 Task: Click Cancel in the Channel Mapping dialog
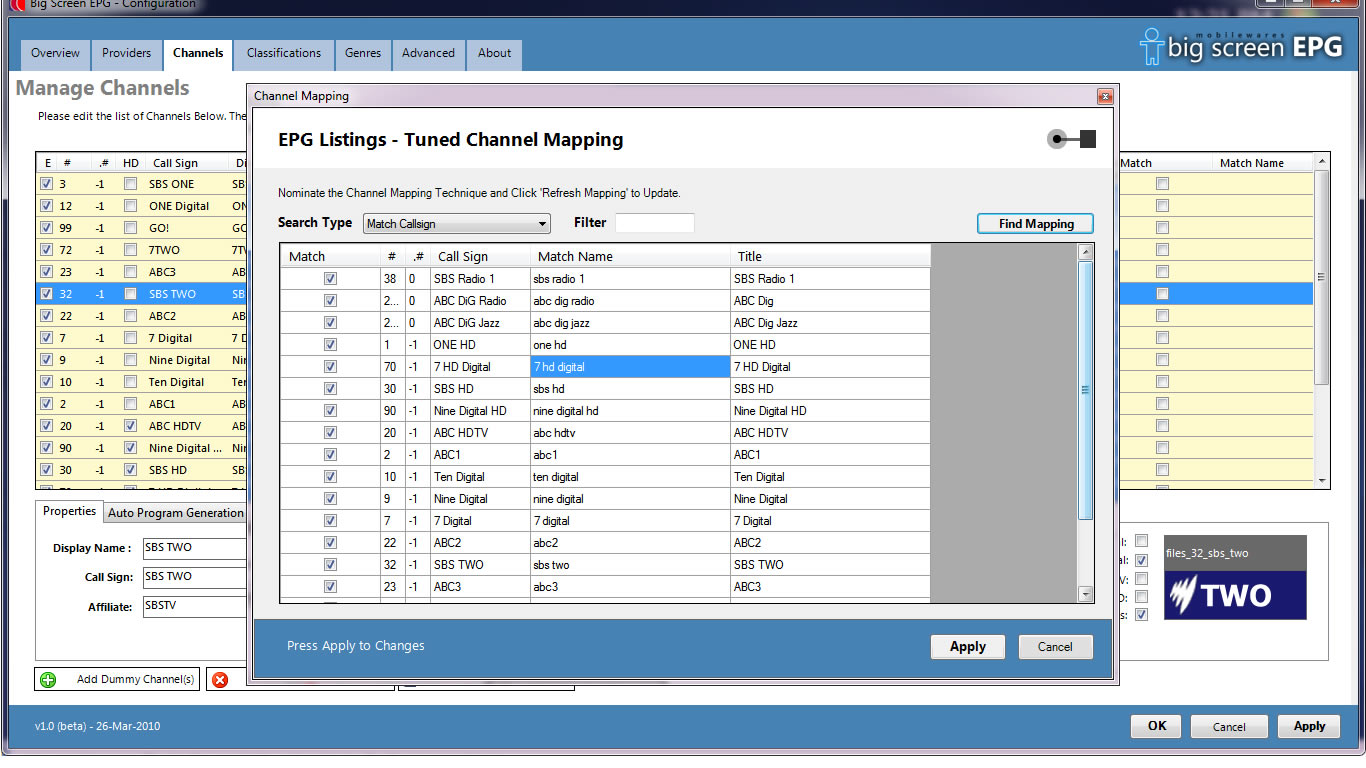[x=1055, y=647]
